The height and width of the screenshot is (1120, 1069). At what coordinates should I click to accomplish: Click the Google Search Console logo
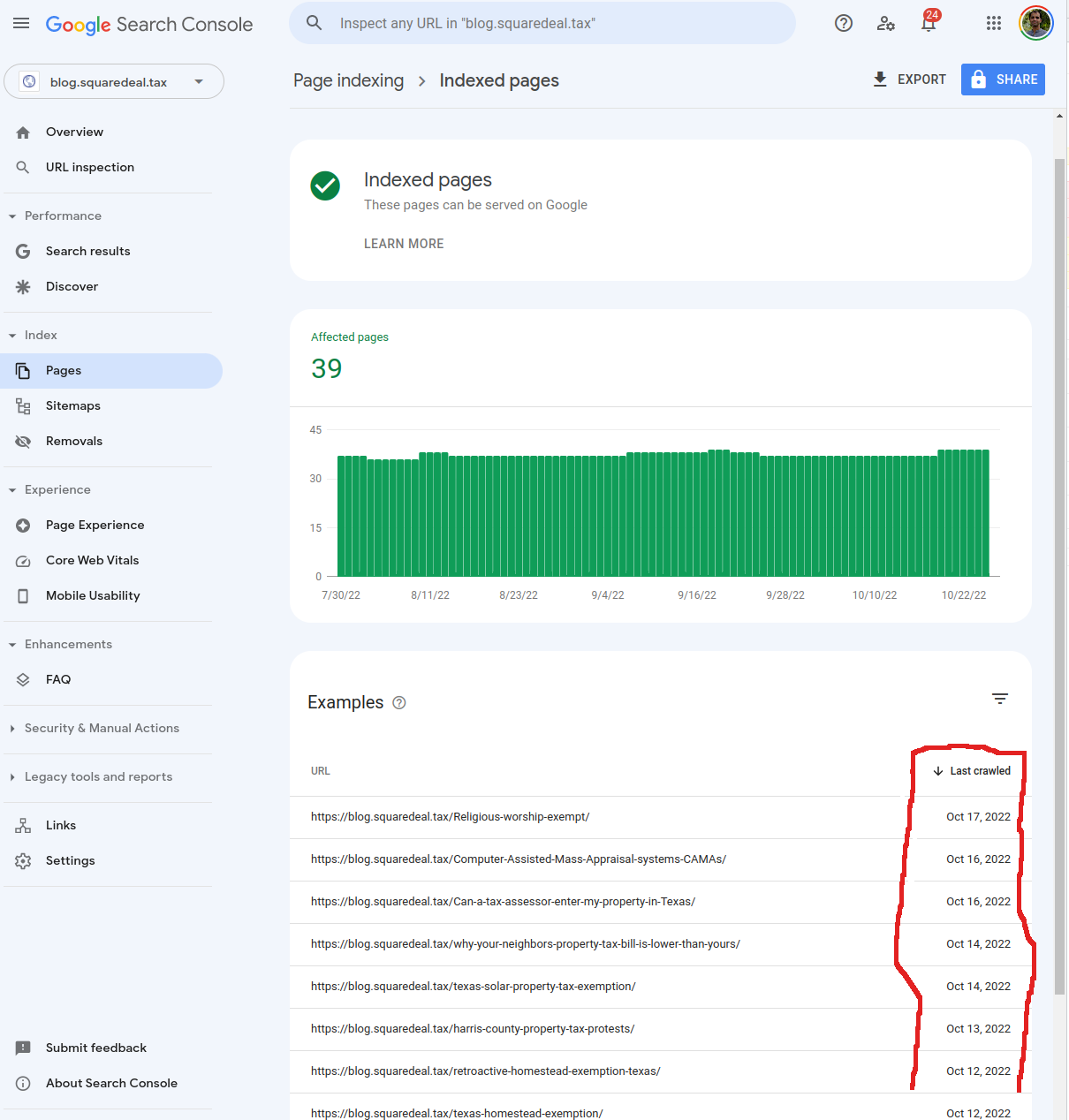point(149,25)
